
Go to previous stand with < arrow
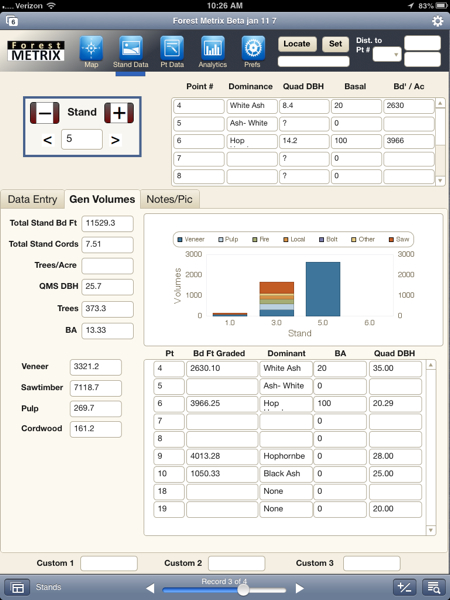pyautogui.click(x=47, y=140)
